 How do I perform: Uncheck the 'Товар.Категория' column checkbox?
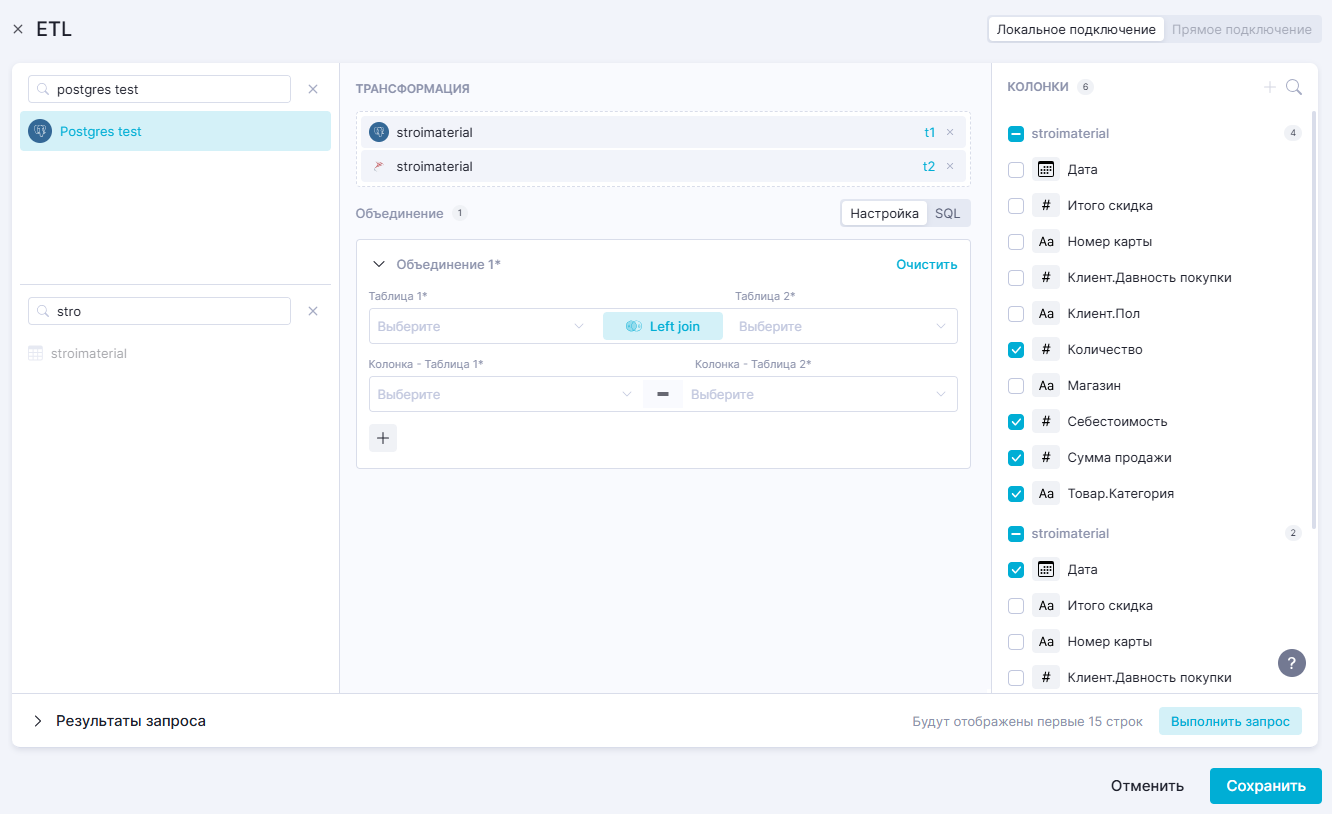click(1016, 494)
